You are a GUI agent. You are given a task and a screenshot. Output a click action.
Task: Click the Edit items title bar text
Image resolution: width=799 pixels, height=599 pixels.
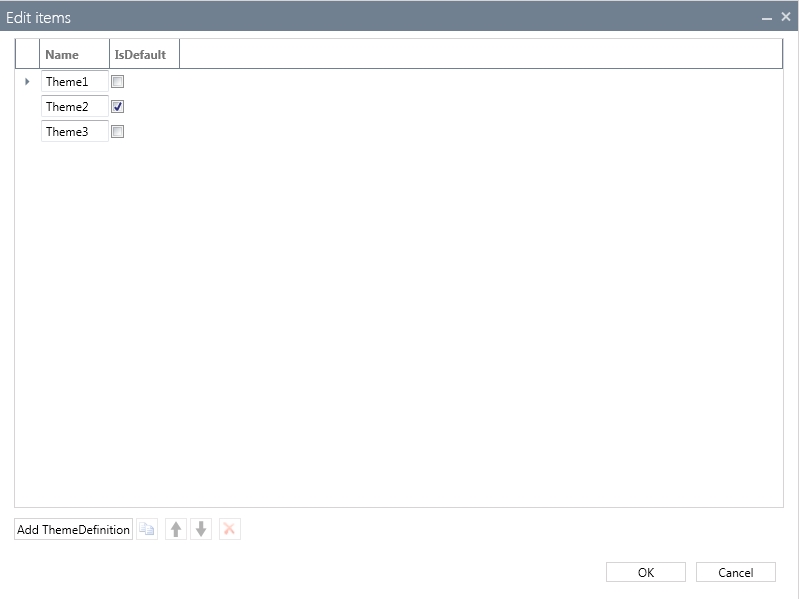pos(39,18)
